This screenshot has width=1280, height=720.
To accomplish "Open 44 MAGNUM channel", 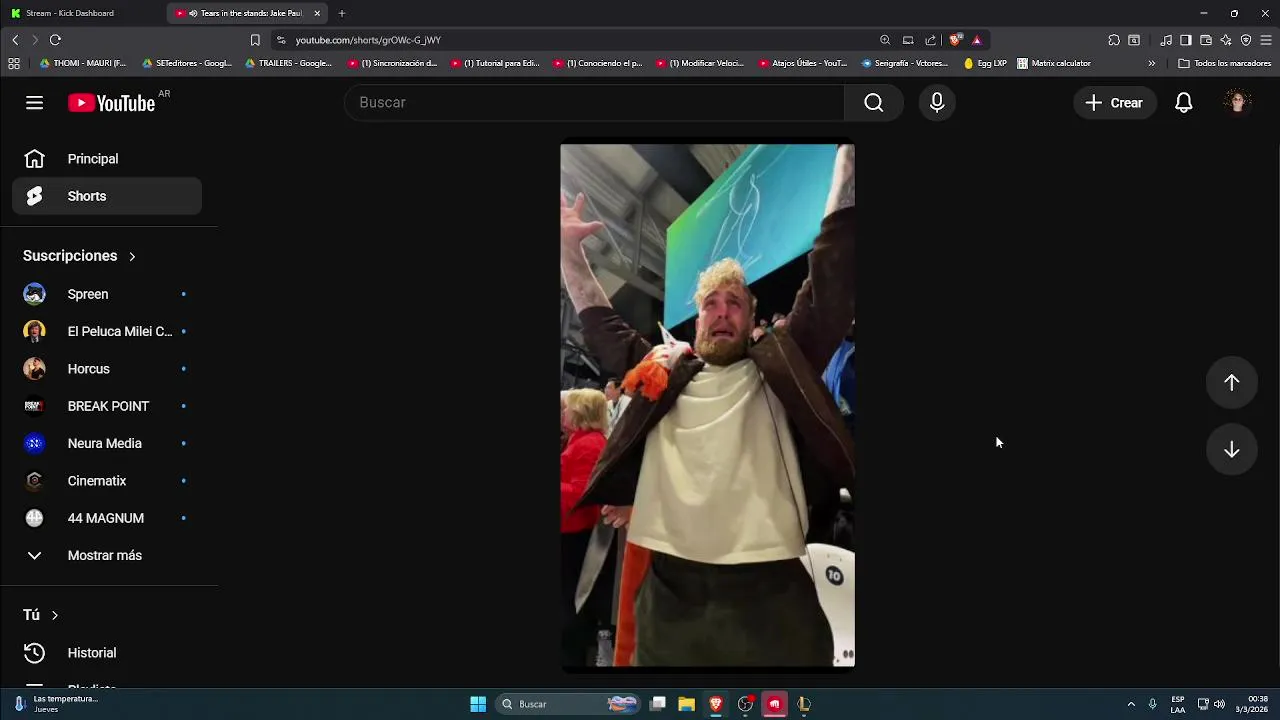I will [x=107, y=518].
